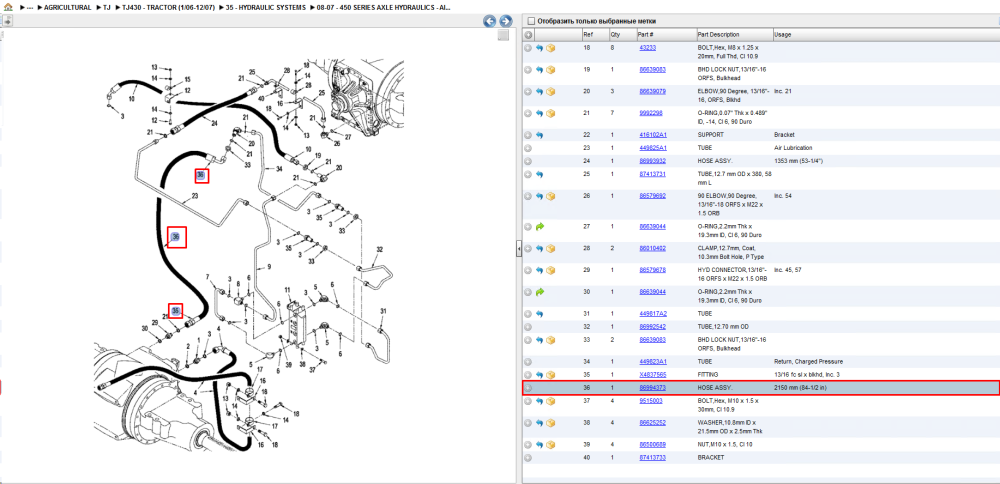This screenshot has width=1000, height=484.
Task: Click '2150 mm (84-1/2 in)' usage text
Action: [800, 388]
